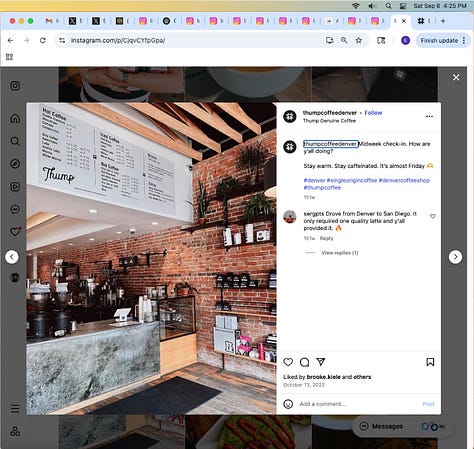Image resolution: width=474 pixels, height=449 pixels.
Task: Like the post with the heart icon
Action: pos(288,362)
